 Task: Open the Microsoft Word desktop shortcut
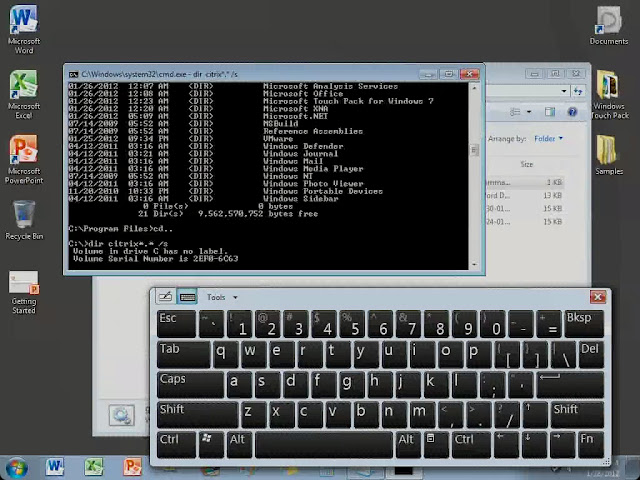(24, 29)
